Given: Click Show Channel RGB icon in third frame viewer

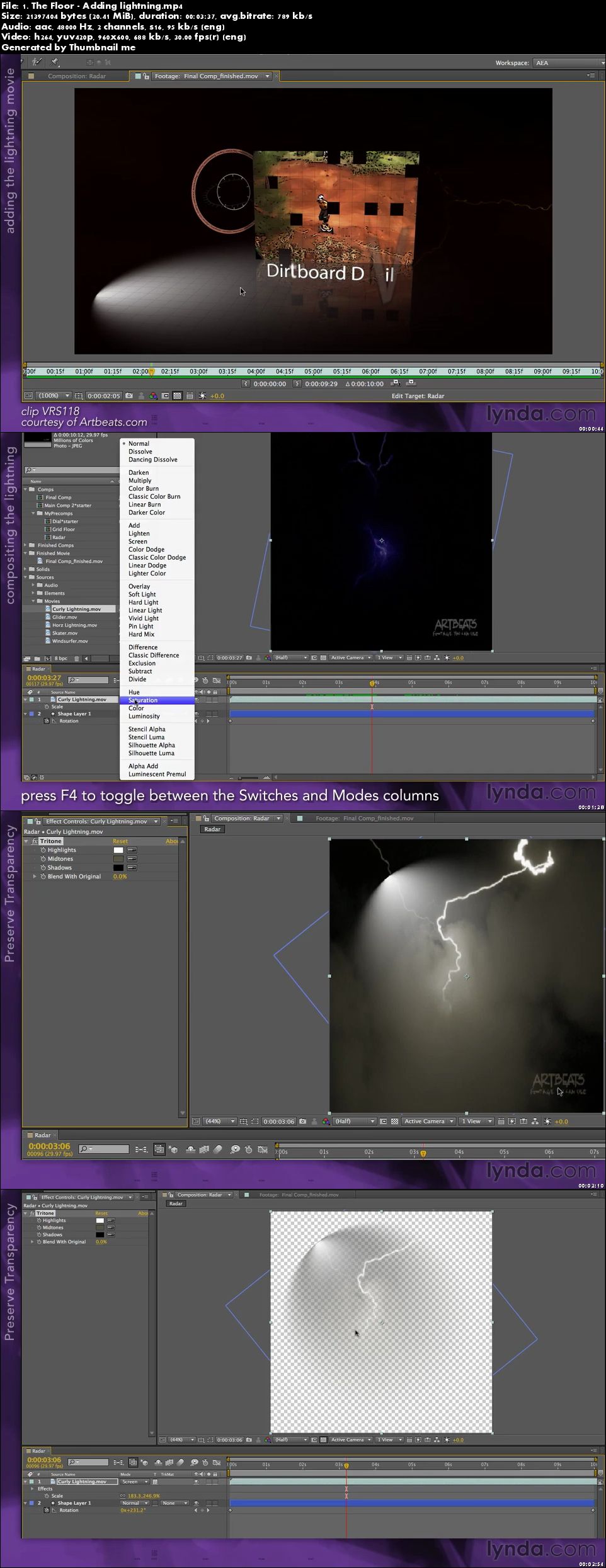Looking at the screenshot, I should point(326,1122).
